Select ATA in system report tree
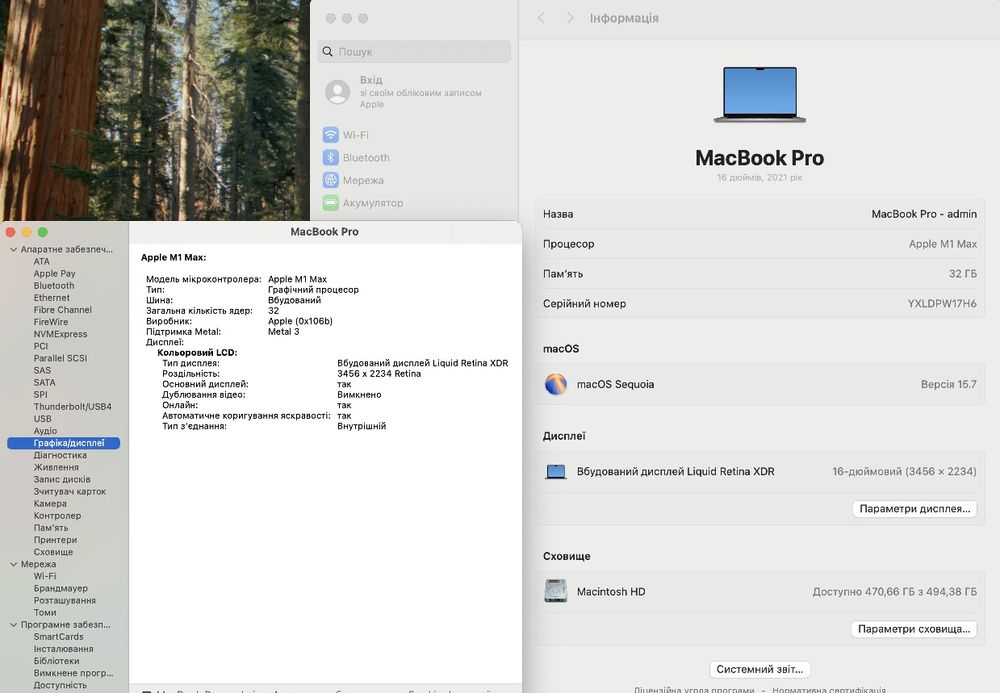1000x693 pixels. click(41, 261)
